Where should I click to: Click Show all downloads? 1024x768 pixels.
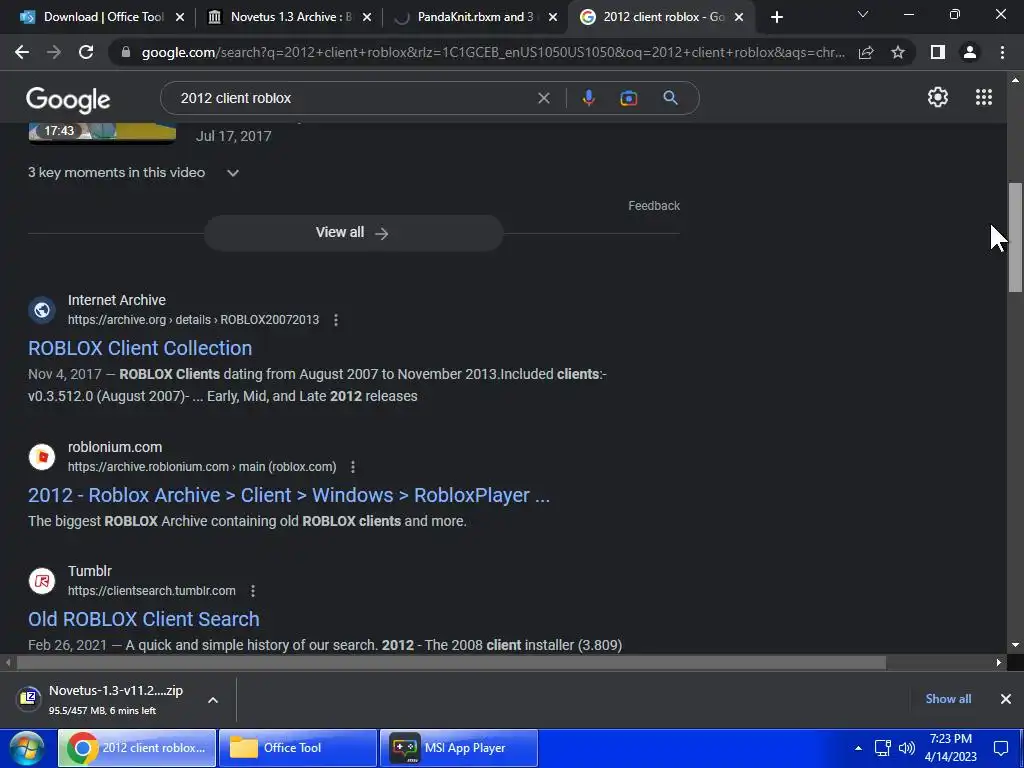(x=948, y=699)
